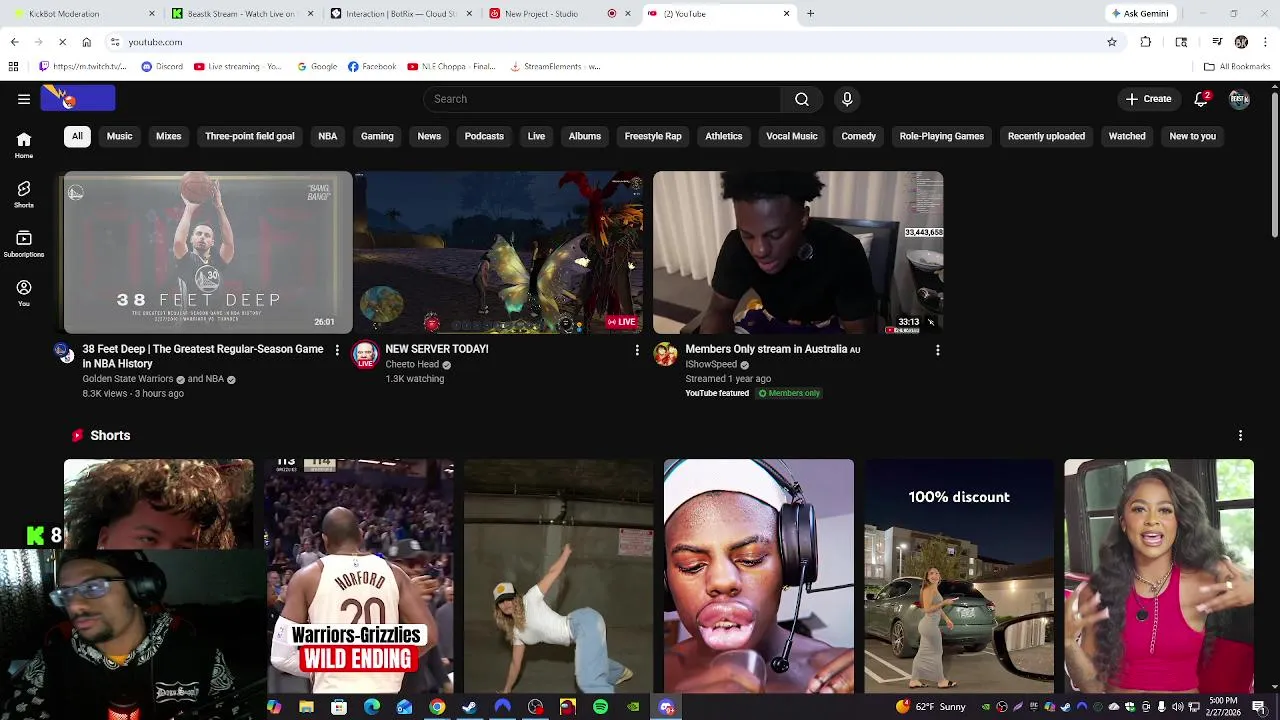1280x720 pixels.
Task: Open more options for NEW SERVER TODAY! stream
Action: pos(637,350)
